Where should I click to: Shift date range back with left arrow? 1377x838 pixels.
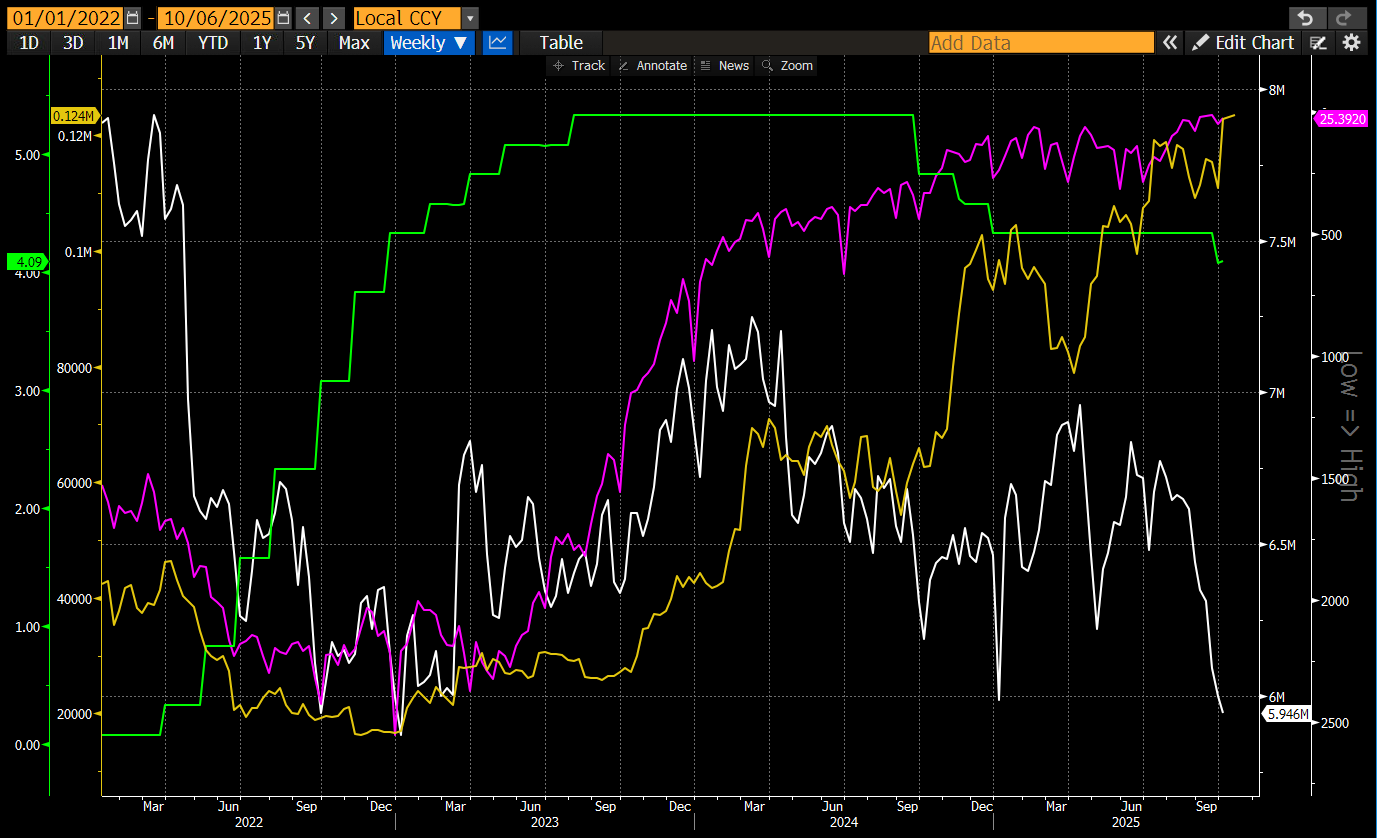click(x=308, y=18)
